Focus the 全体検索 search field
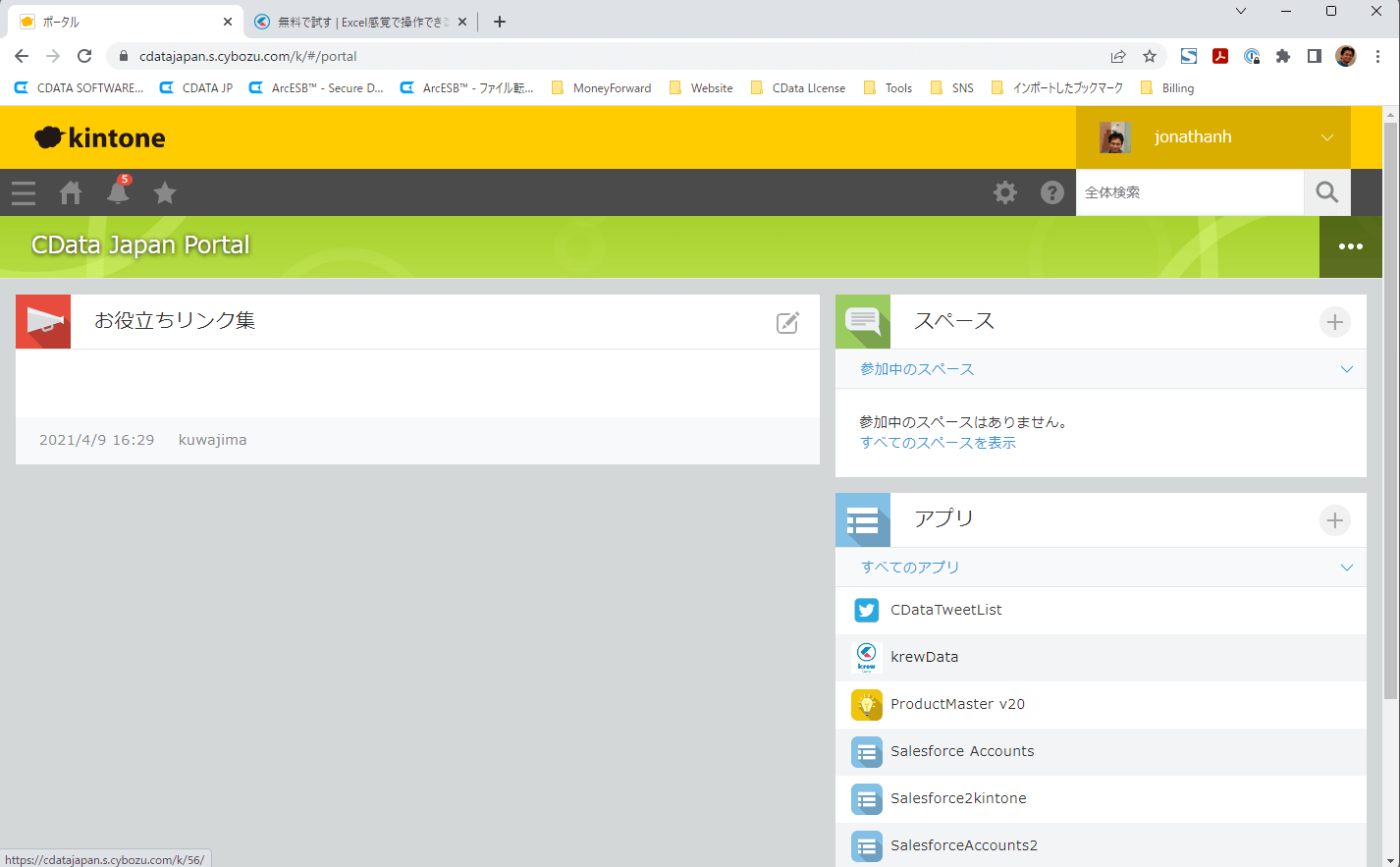The width and height of the screenshot is (1400, 867). point(1189,192)
